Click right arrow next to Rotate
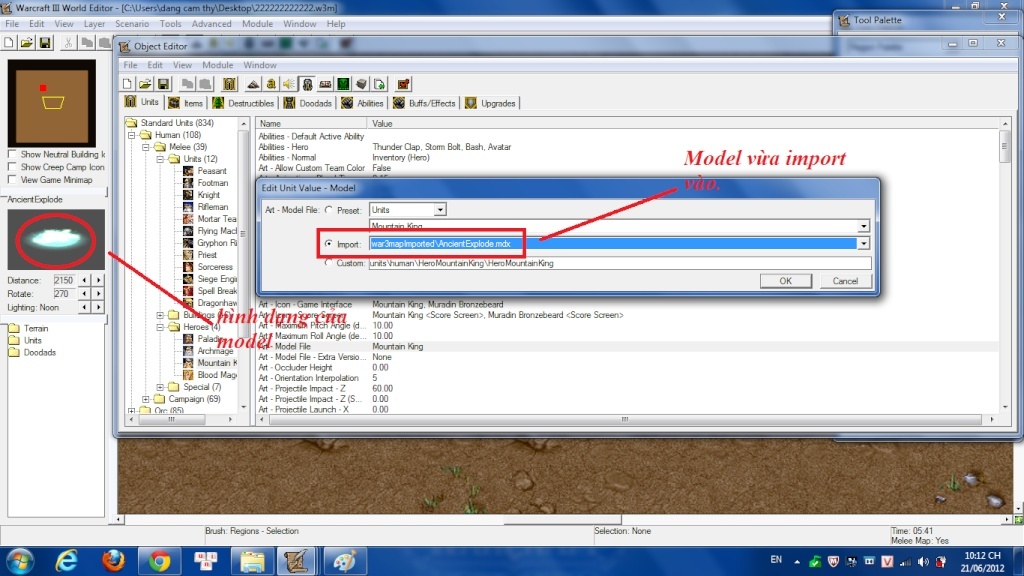The width and height of the screenshot is (1024, 576). pyautogui.click(x=98, y=294)
